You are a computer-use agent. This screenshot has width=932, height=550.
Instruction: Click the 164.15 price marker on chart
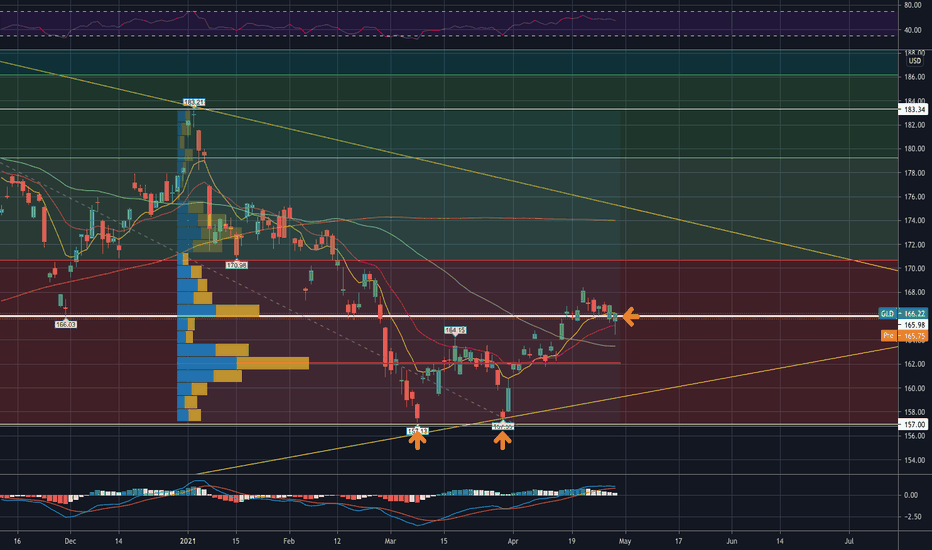point(455,330)
